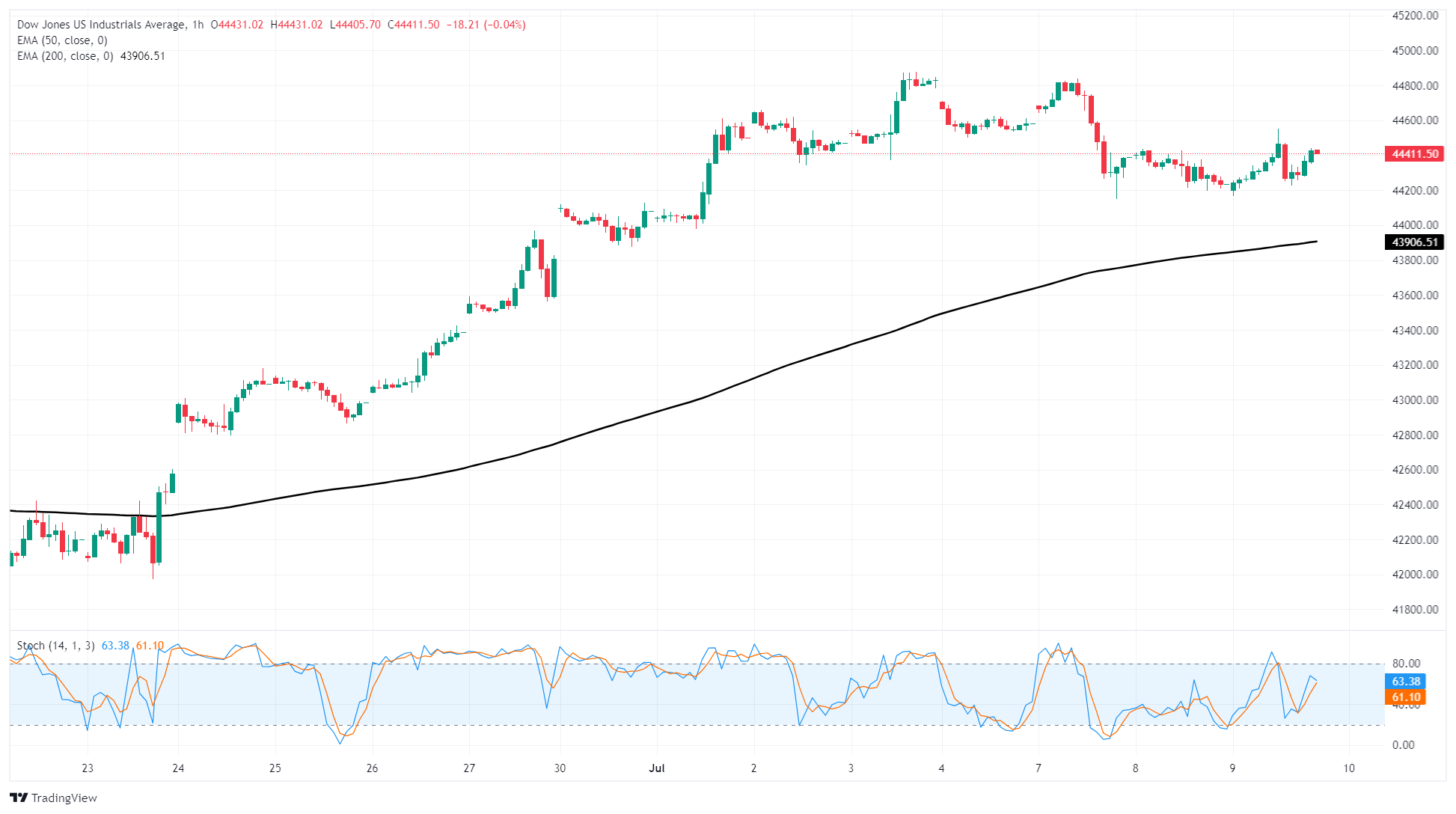The width and height of the screenshot is (1456, 814).
Task: Select the Dow Jones US Industrials Average title
Action: coord(102,25)
